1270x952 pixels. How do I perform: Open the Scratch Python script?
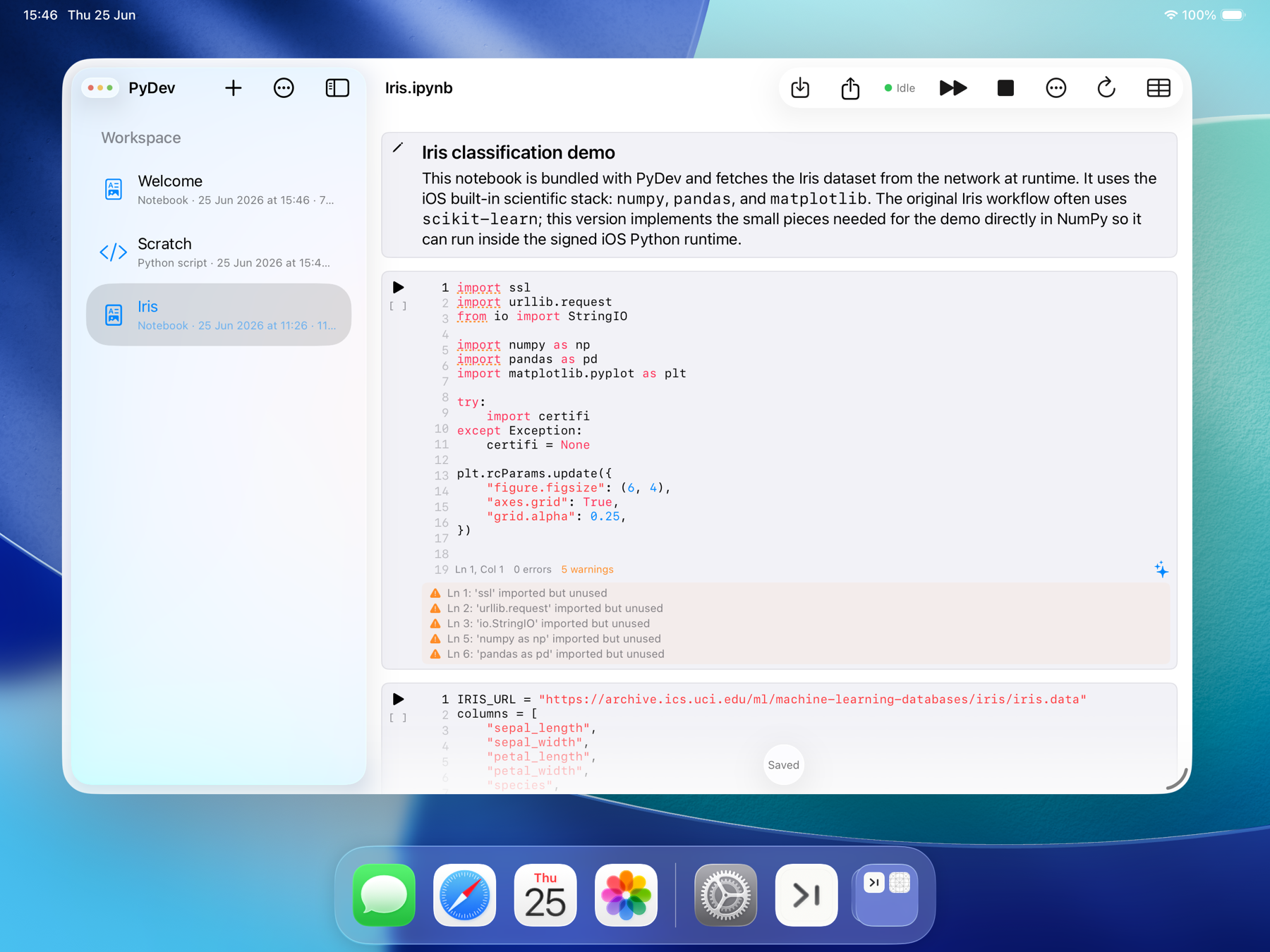[219, 252]
